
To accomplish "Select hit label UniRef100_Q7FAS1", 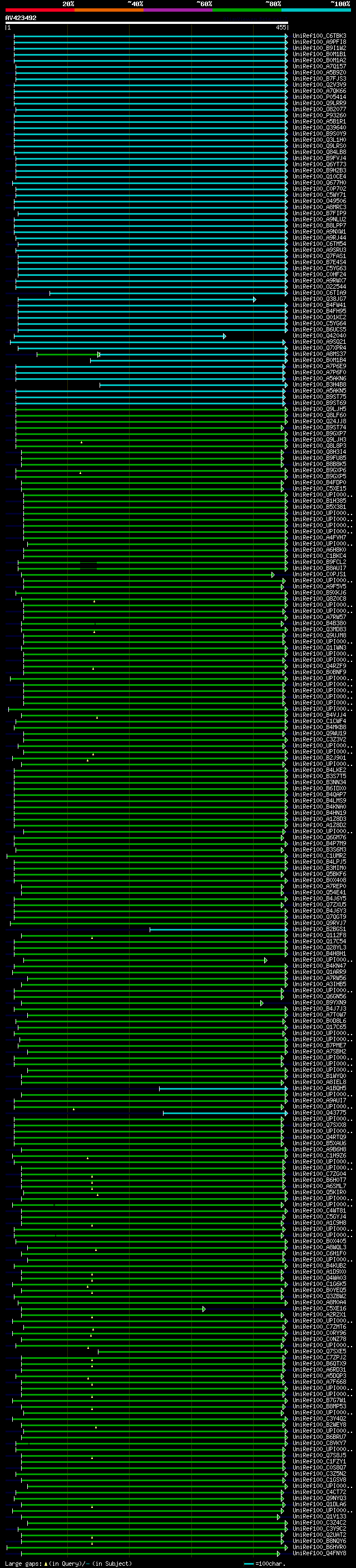I will 319,256.
